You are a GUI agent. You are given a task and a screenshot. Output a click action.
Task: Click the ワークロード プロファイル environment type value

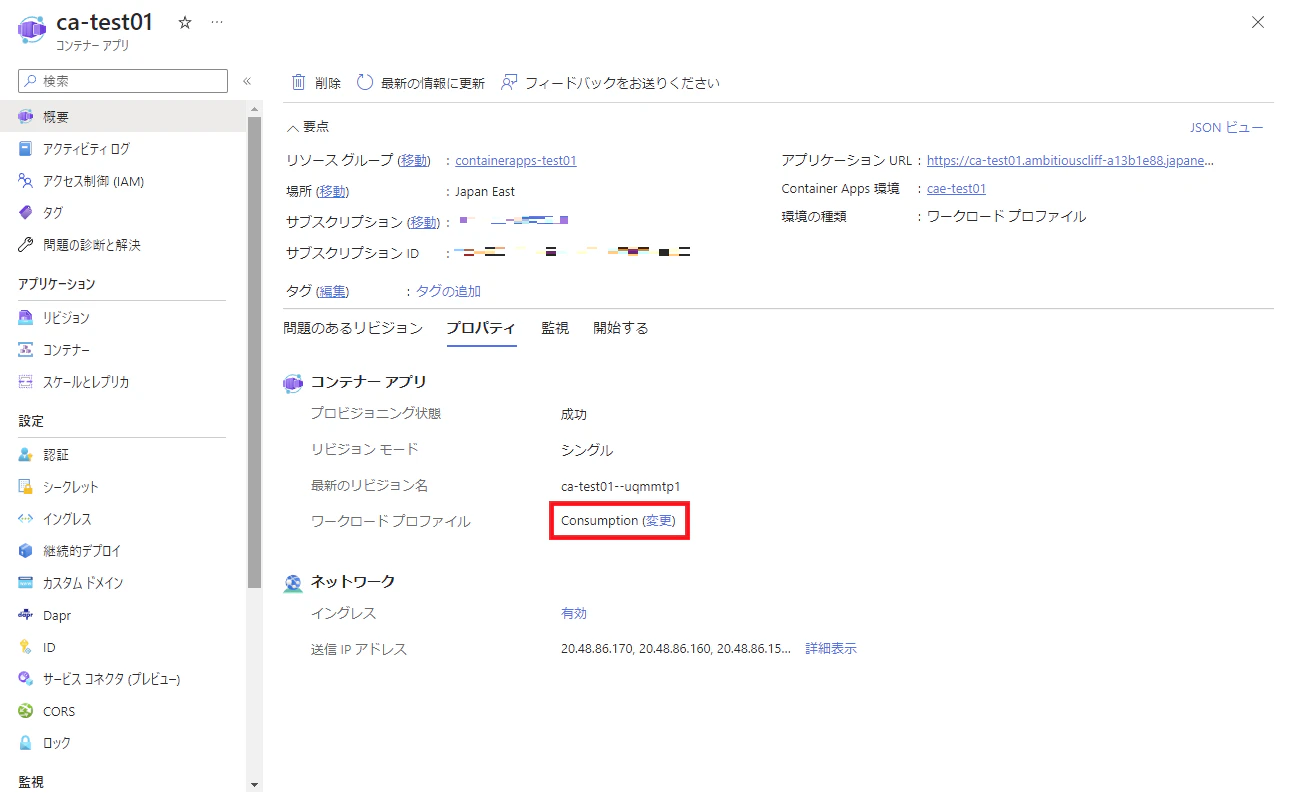tap(1006, 216)
